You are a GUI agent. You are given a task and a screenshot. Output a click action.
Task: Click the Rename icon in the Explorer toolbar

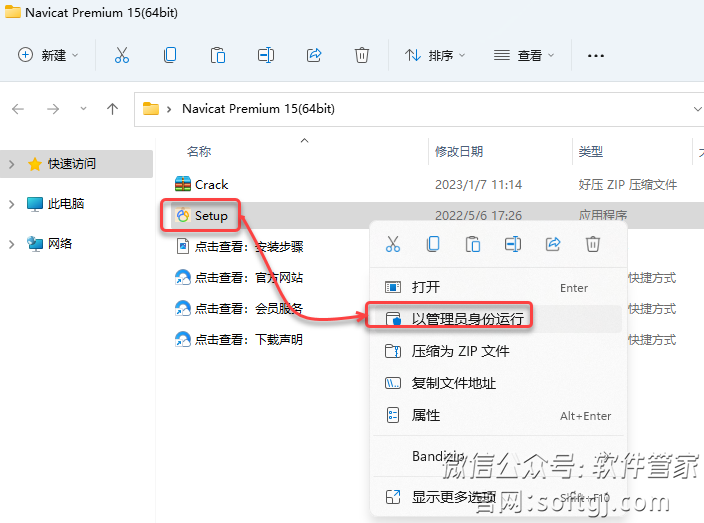266,55
